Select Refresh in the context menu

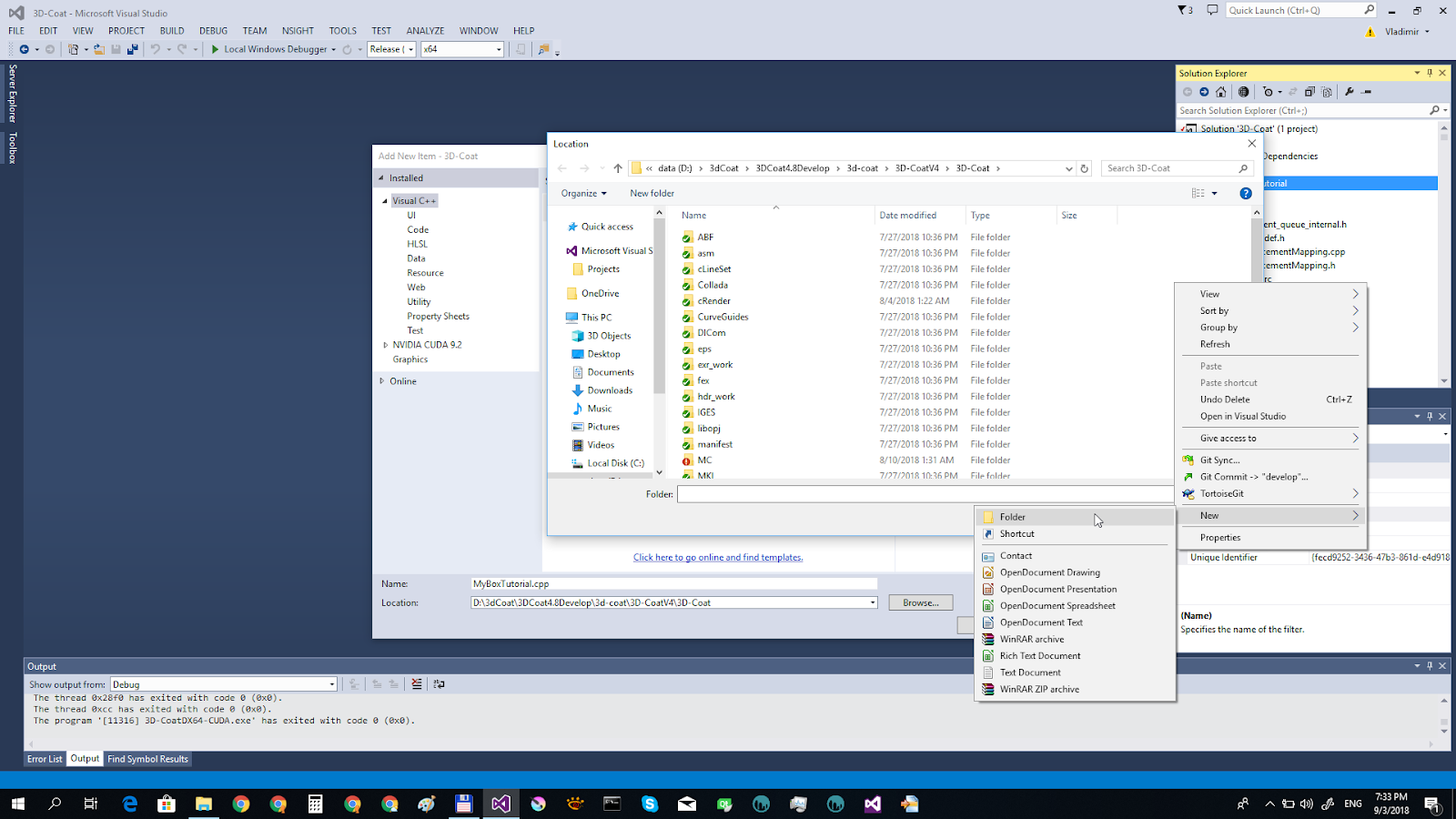coord(1270,344)
